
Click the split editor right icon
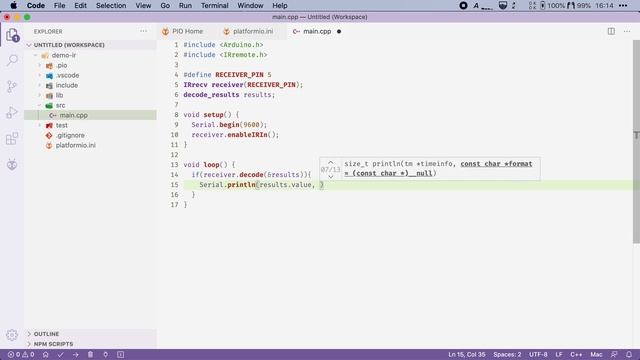tap(611, 31)
